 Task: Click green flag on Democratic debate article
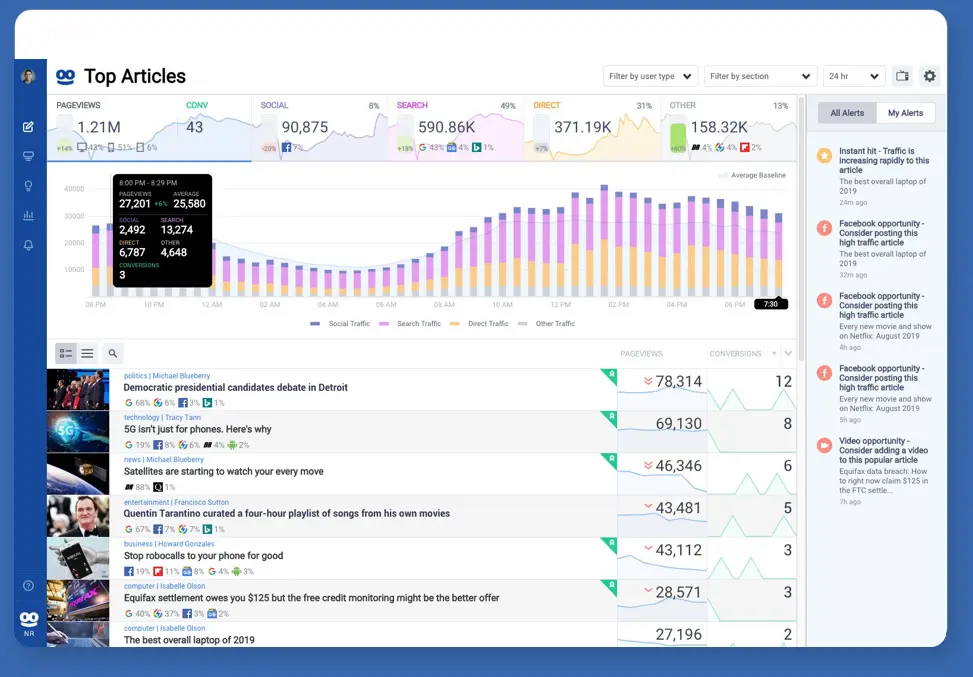tap(609, 376)
